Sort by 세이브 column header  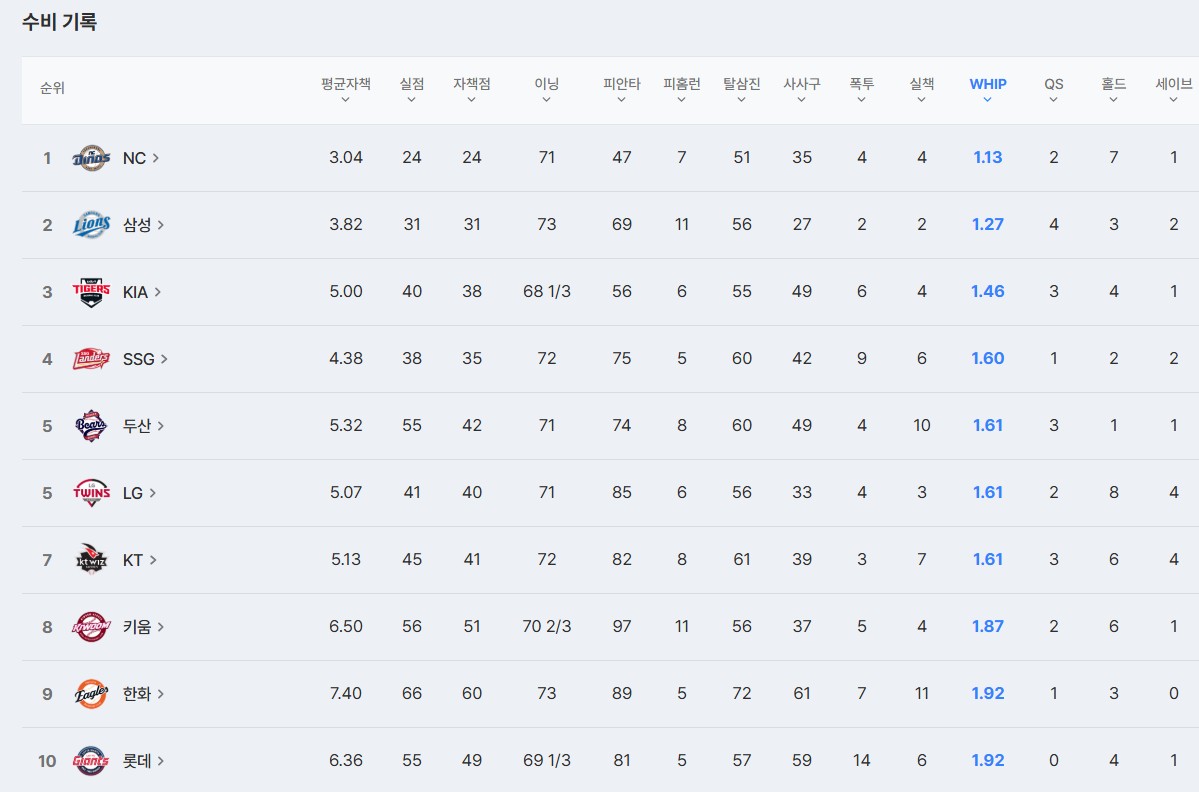1173,89
